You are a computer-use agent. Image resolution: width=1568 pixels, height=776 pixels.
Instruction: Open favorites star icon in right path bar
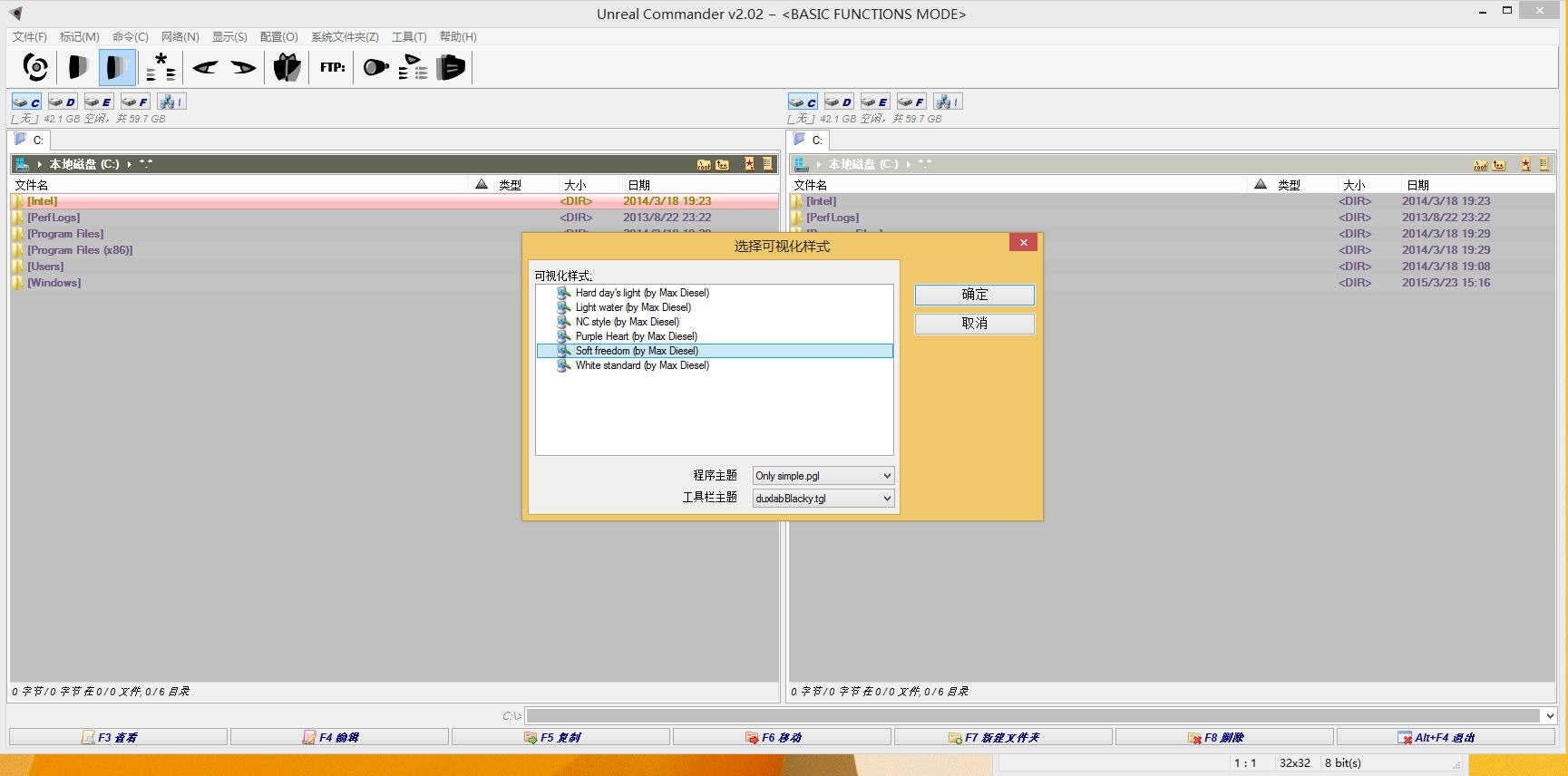pyautogui.click(x=1525, y=164)
